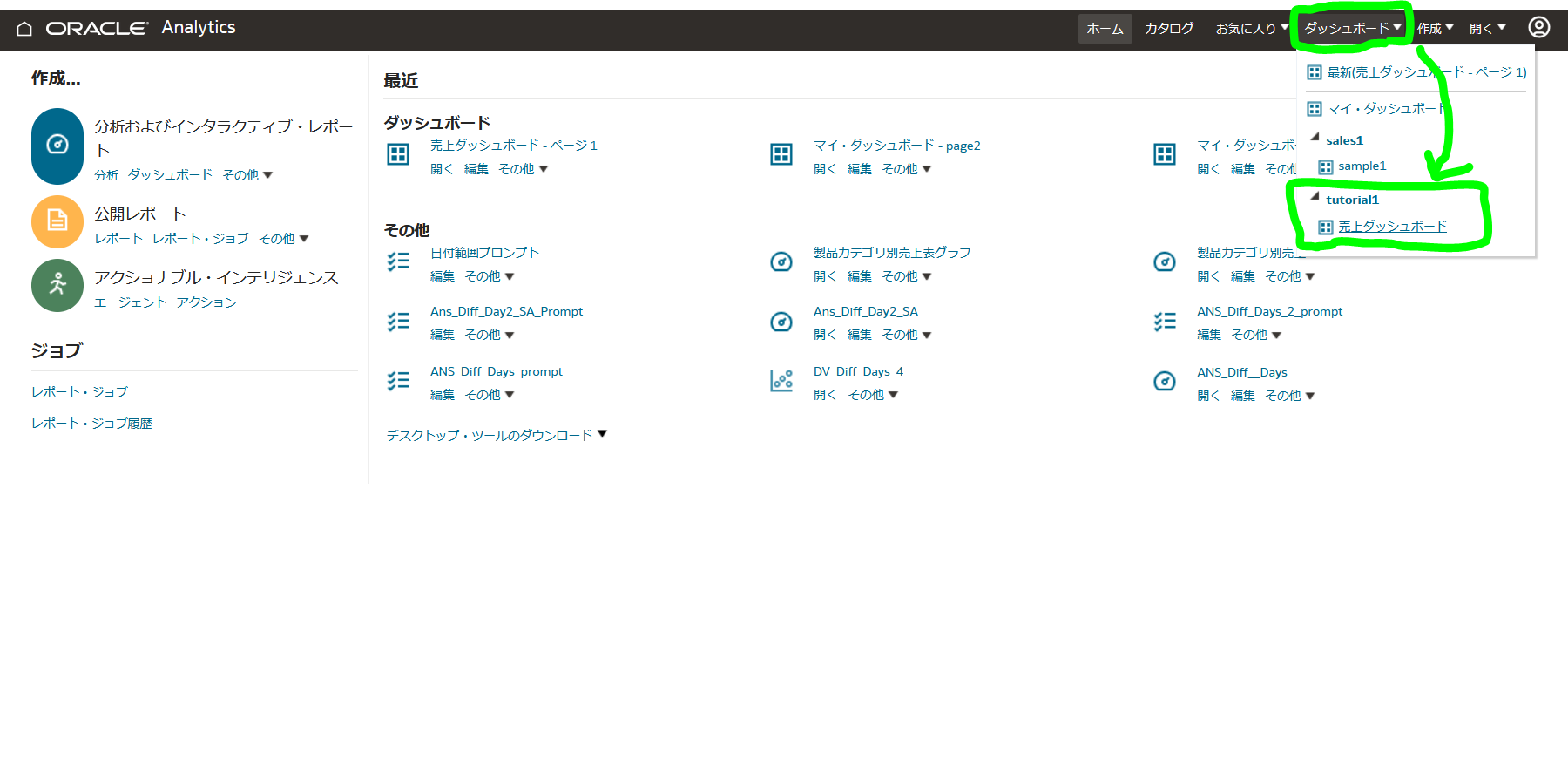
Task: Click dashboard icon beside 最新(売上ダッシュボード) menu entry
Action: [x=1315, y=72]
